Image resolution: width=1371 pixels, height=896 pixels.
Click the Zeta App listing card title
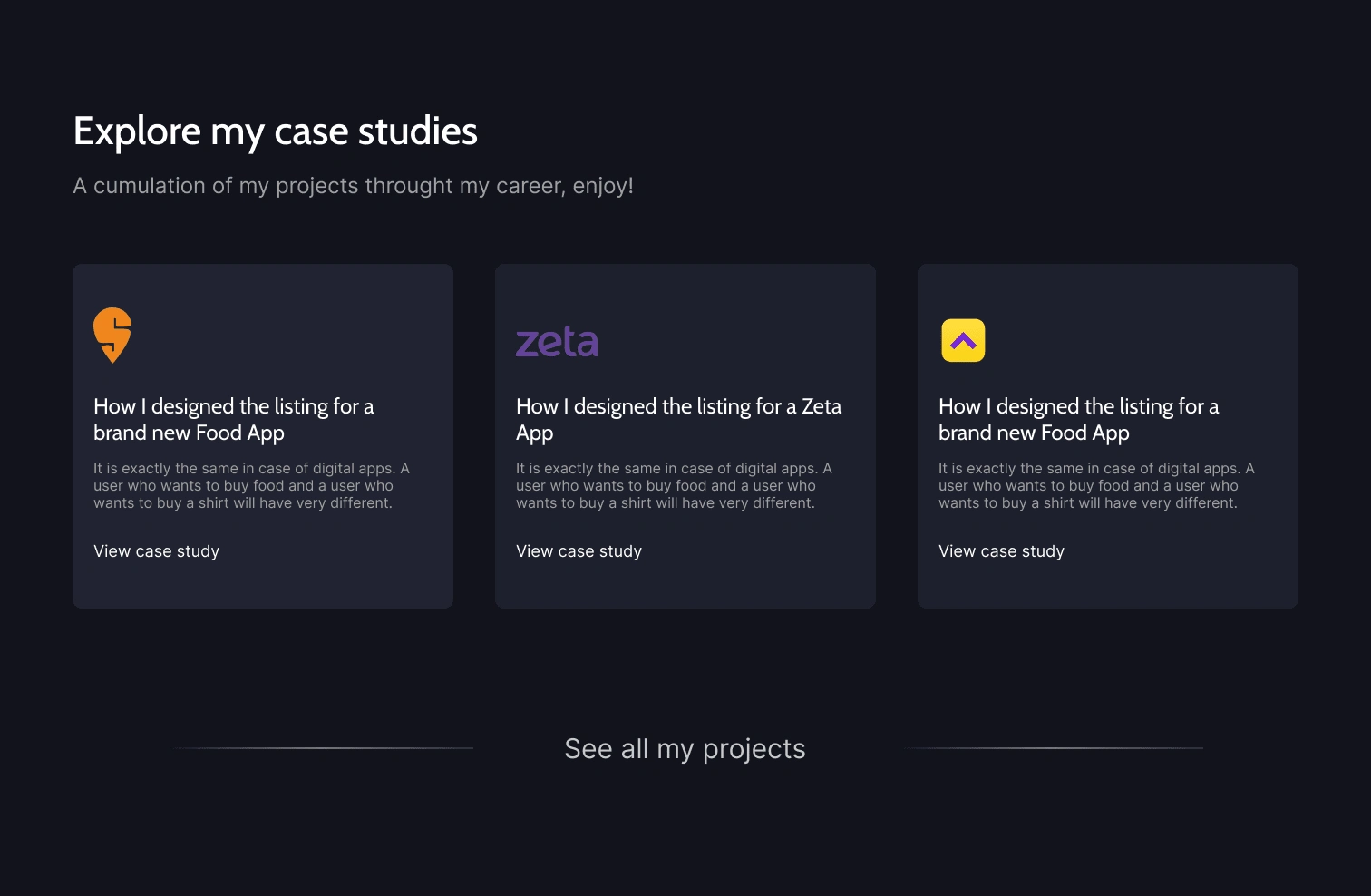(x=678, y=419)
